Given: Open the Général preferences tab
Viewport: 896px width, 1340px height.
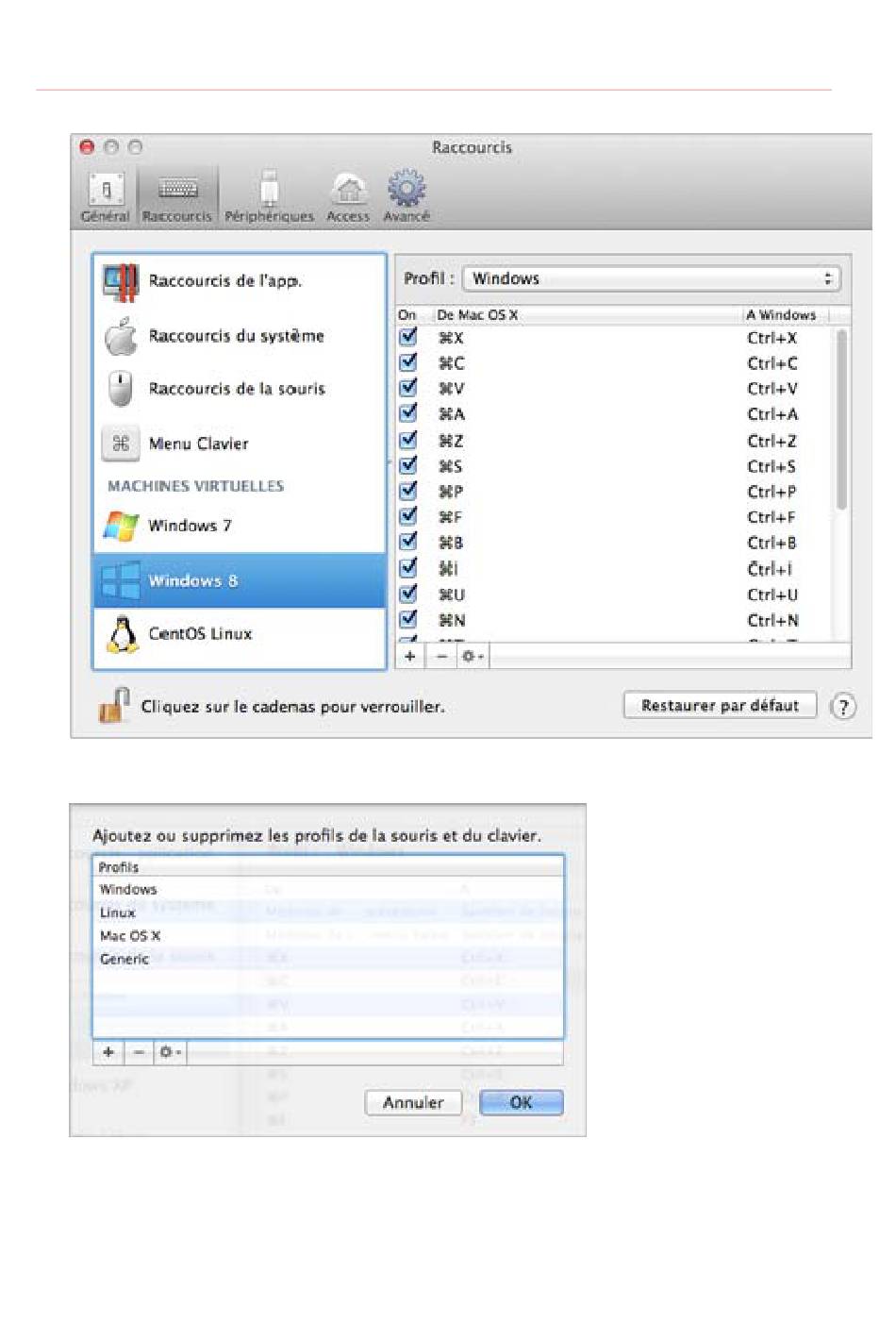Looking at the screenshot, I should (105, 197).
